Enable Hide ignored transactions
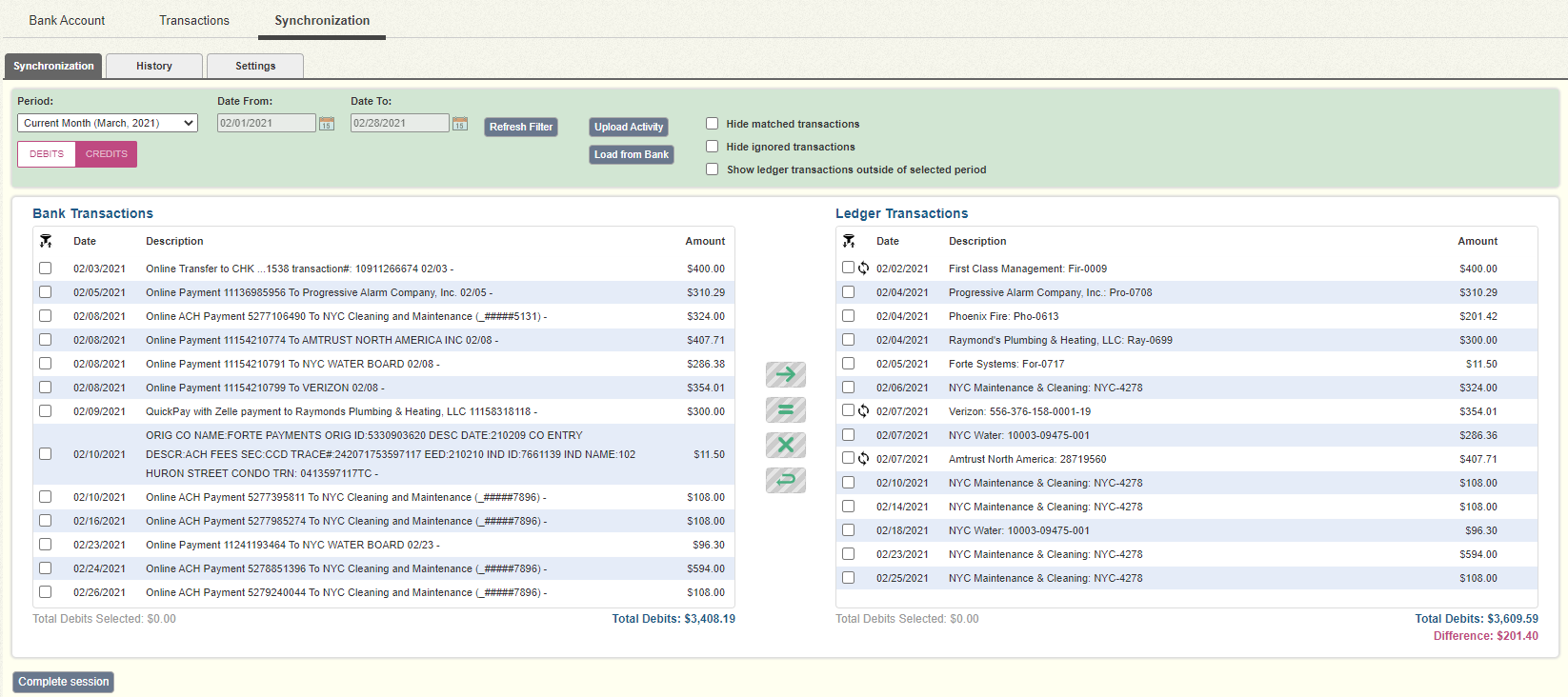Image resolution: width=1568 pixels, height=697 pixels. (x=712, y=147)
